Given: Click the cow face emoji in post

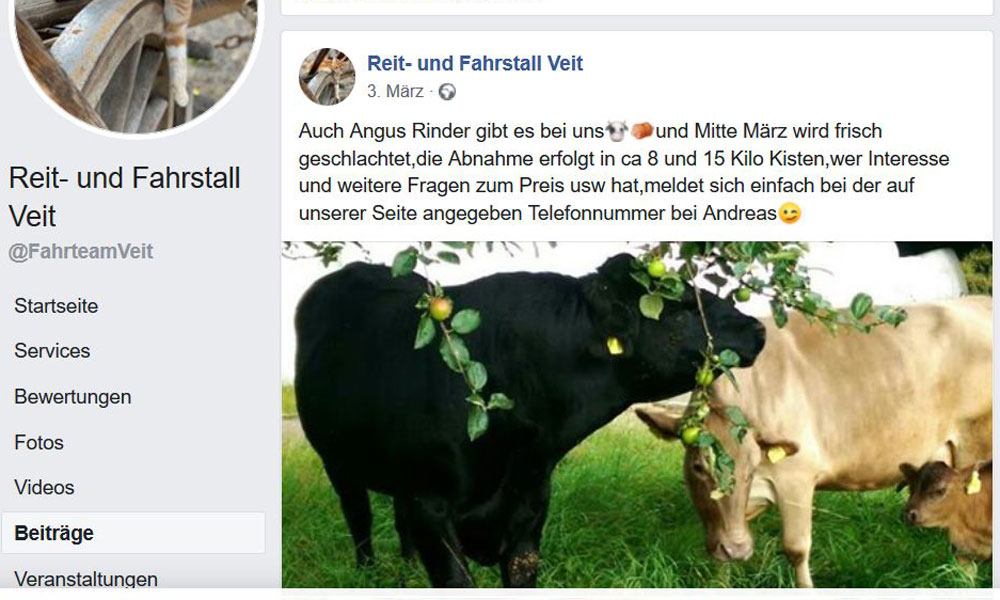Looking at the screenshot, I should coord(617,131).
